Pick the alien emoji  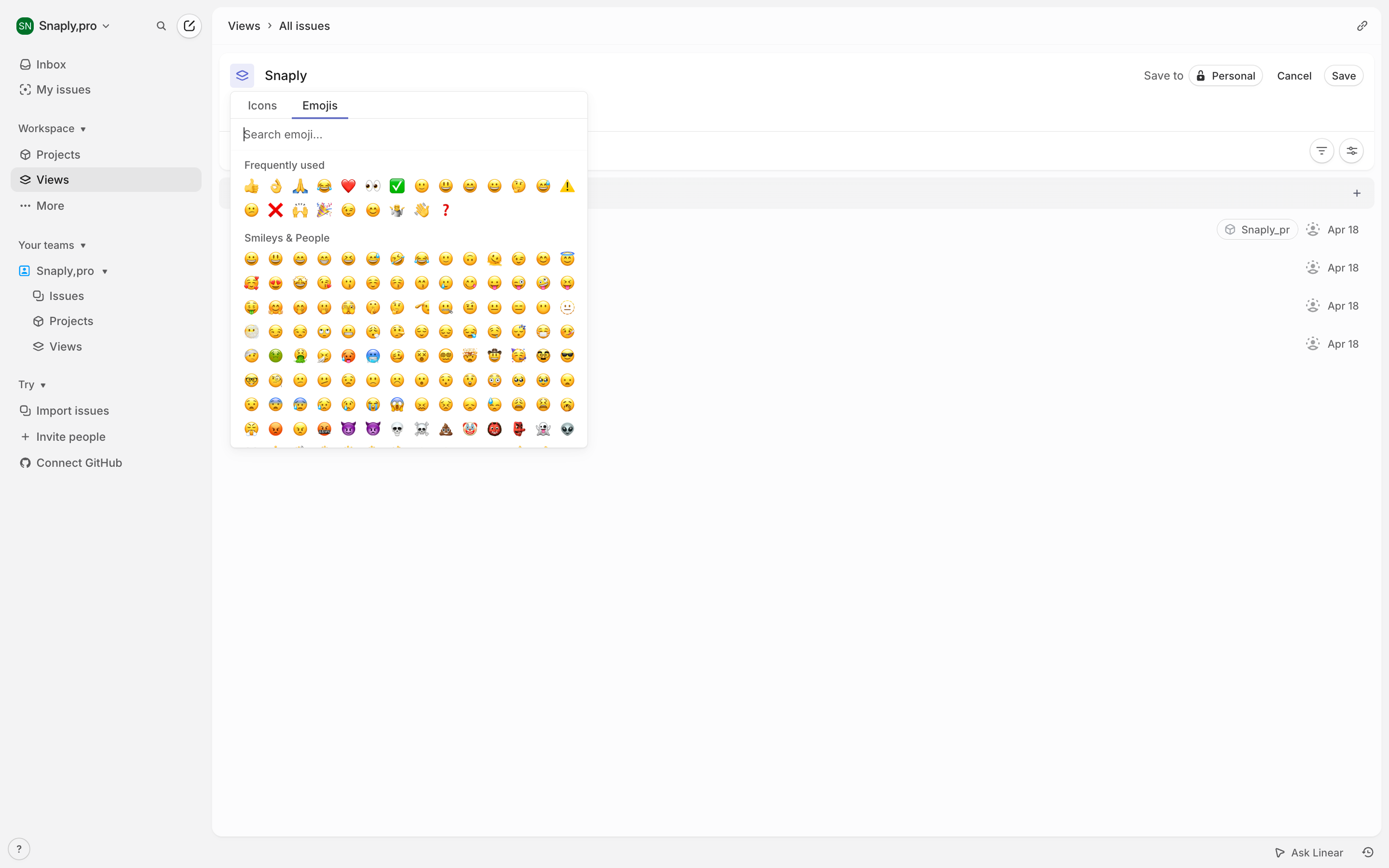tap(567, 429)
